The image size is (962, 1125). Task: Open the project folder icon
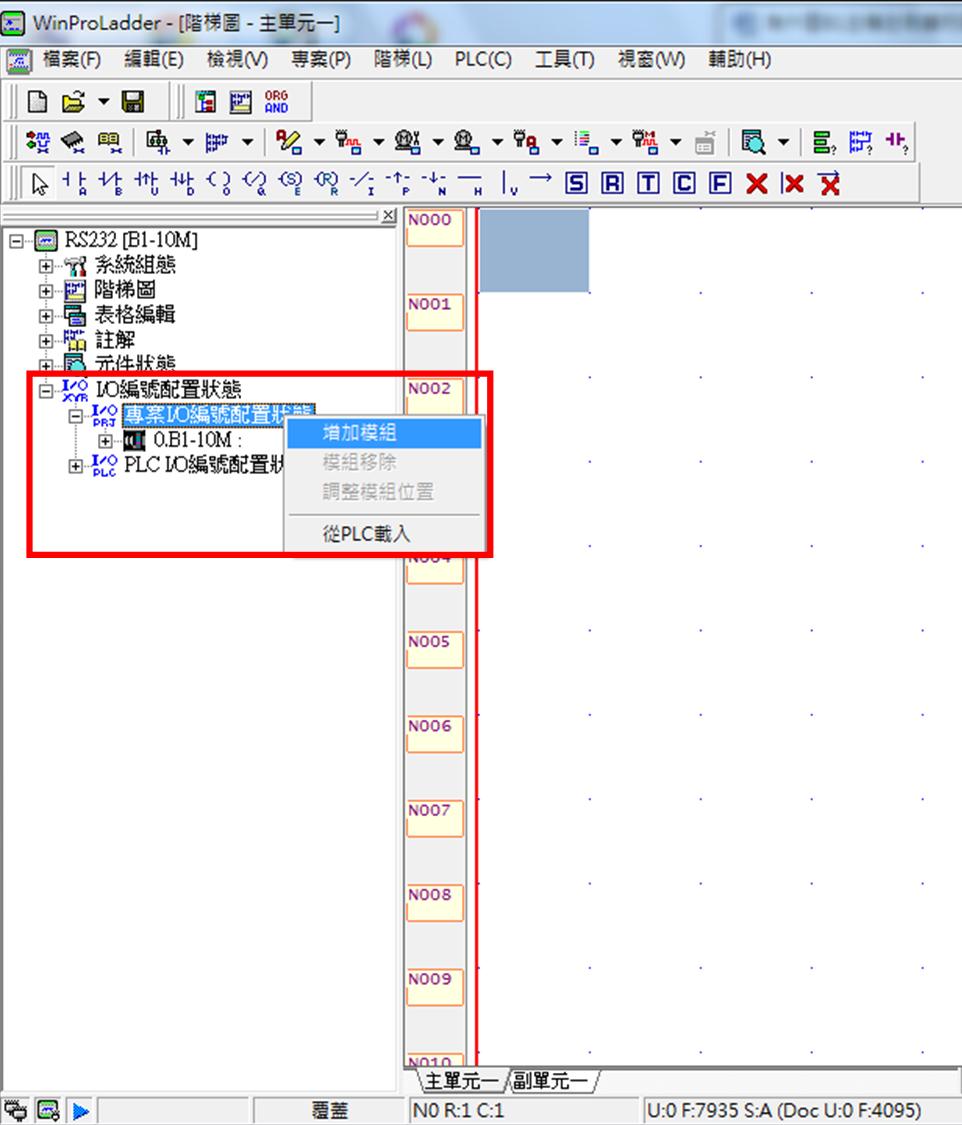pyautogui.click(x=72, y=102)
